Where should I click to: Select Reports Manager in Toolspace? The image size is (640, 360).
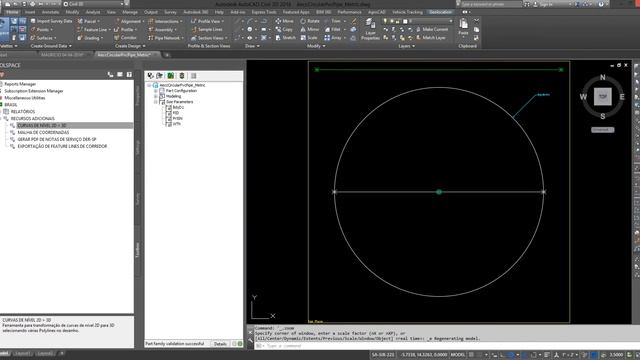click(x=20, y=84)
